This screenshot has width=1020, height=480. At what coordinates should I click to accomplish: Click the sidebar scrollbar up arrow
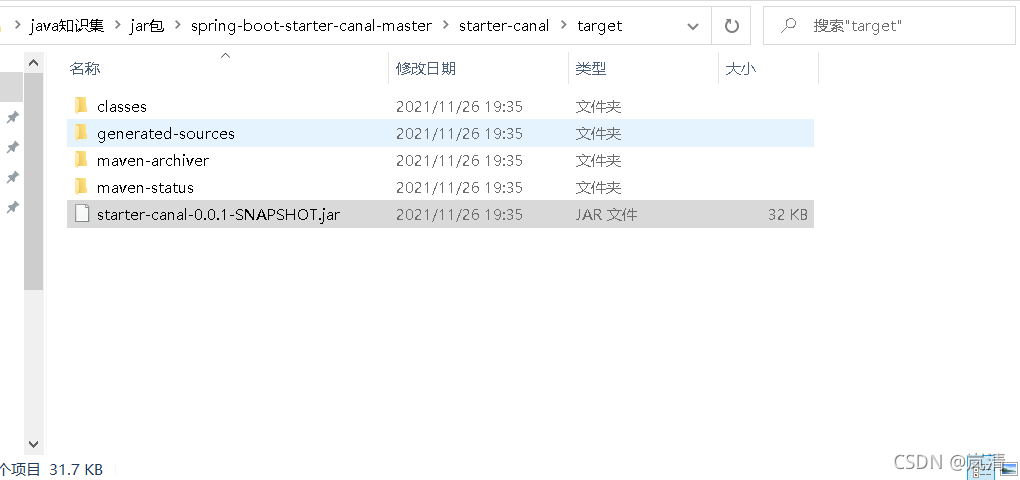(33, 63)
